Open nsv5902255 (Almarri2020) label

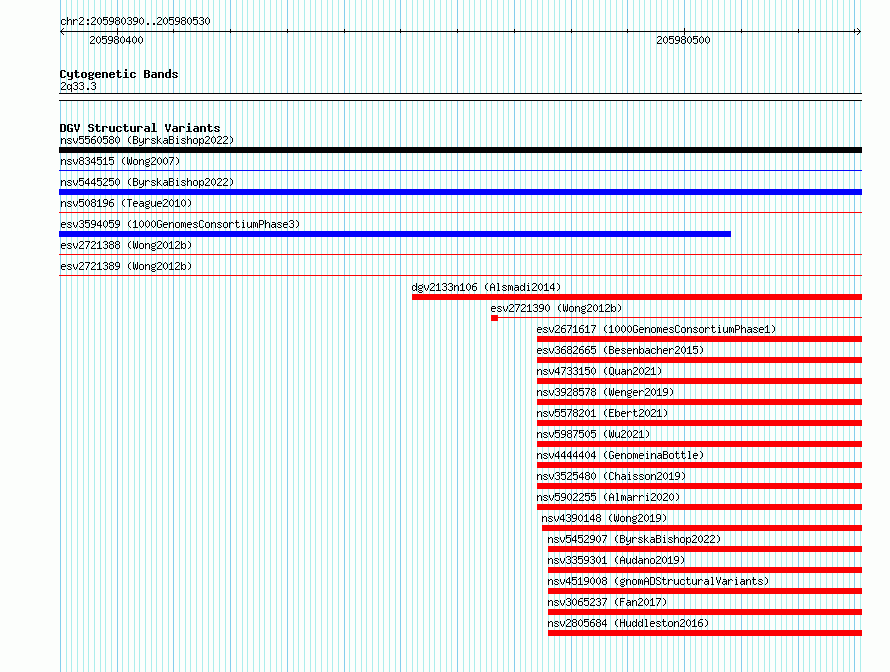(x=608, y=497)
